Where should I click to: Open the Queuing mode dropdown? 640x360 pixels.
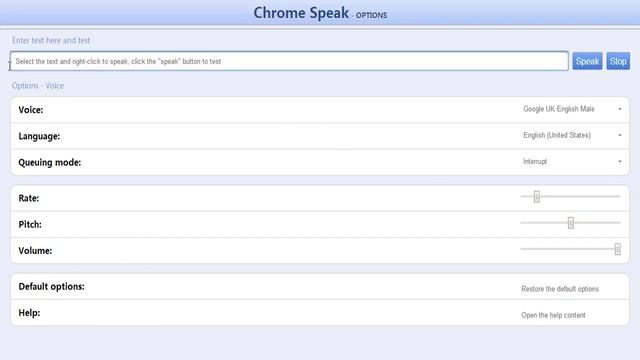572,162
